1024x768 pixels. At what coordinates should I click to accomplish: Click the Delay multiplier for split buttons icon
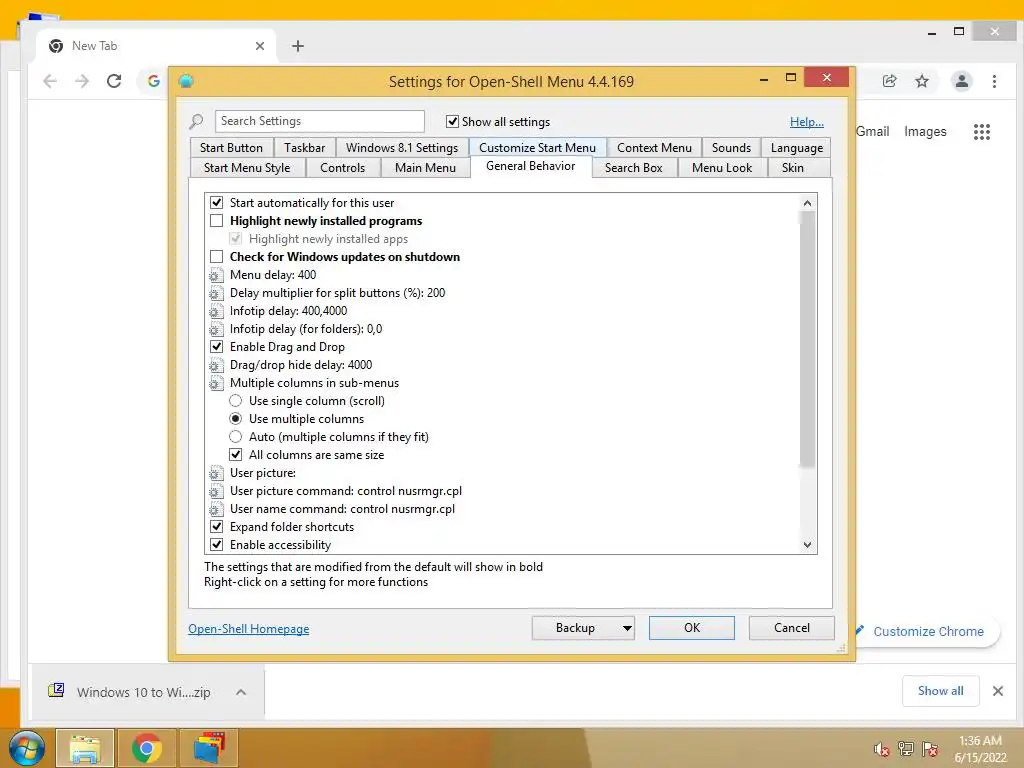(x=216, y=293)
